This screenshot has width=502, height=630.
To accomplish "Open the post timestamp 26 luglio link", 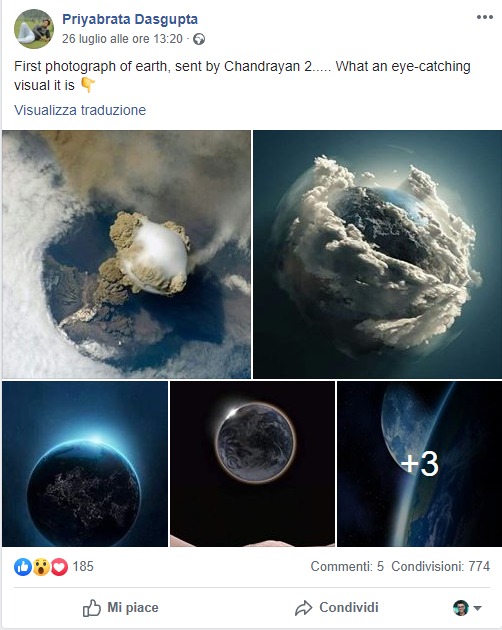I will coord(122,39).
